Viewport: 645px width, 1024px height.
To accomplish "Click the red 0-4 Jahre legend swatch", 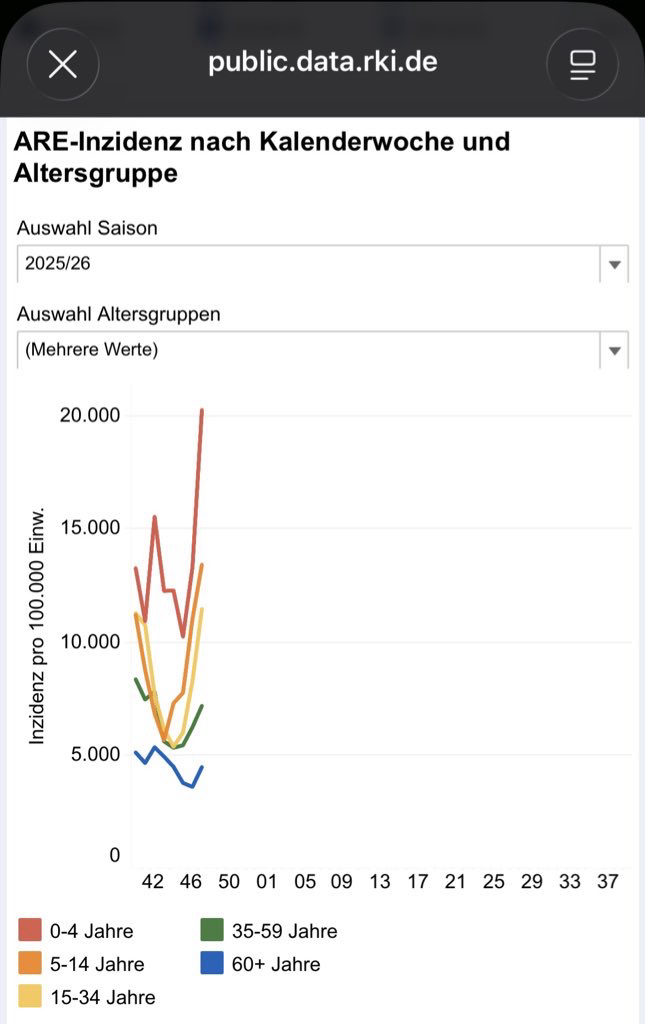I will tap(30, 931).
